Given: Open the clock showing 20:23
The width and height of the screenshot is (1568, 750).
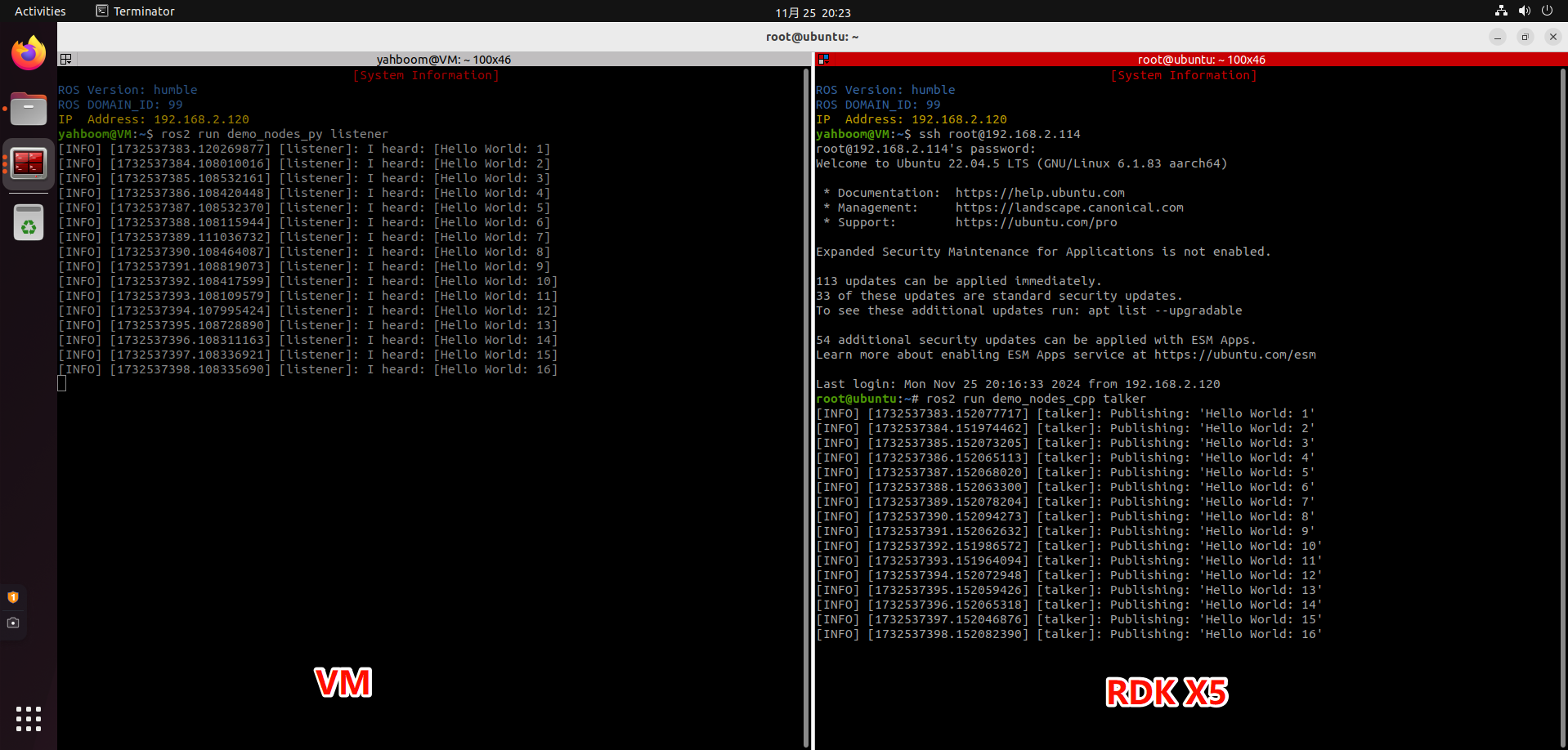Looking at the screenshot, I should pos(813,12).
